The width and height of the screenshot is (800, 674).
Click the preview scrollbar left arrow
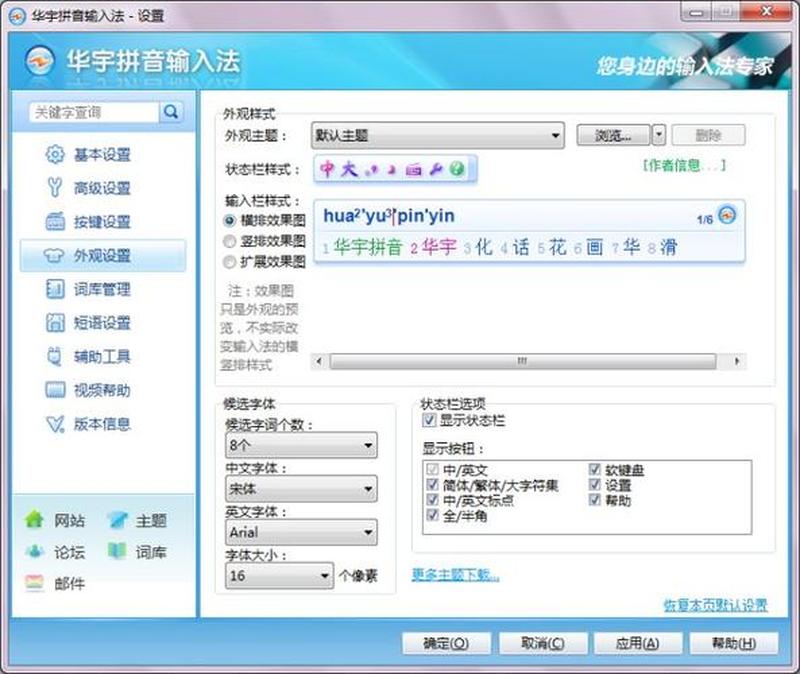click(319, 361)
